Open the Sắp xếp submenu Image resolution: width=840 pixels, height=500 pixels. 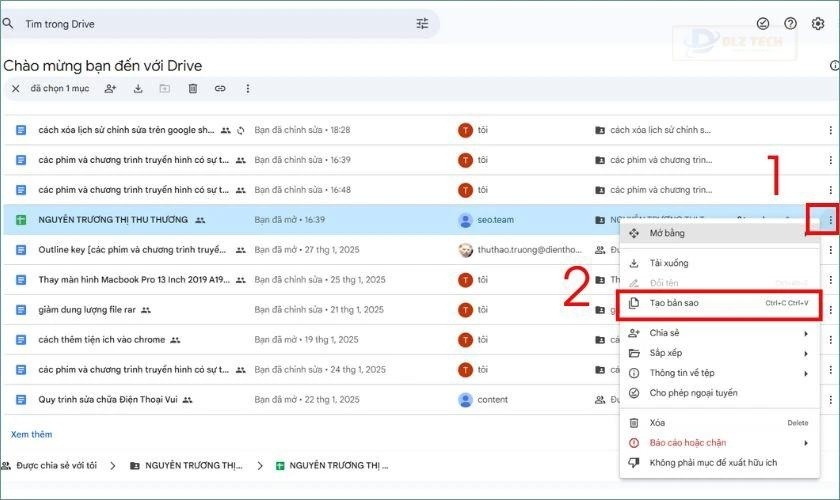(x=719, y=353)
